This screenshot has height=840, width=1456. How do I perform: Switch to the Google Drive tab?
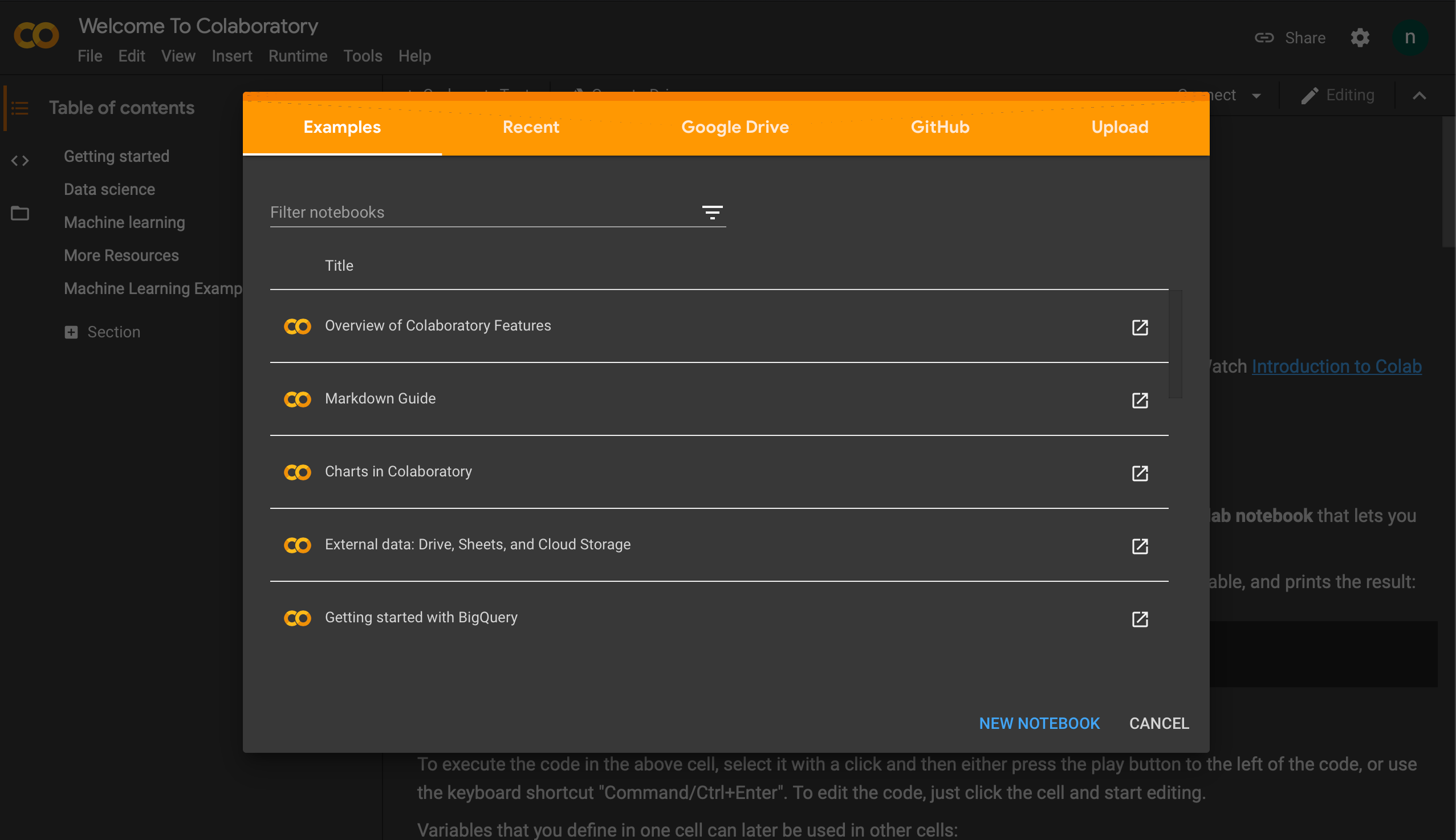click(x=734, y=127)
